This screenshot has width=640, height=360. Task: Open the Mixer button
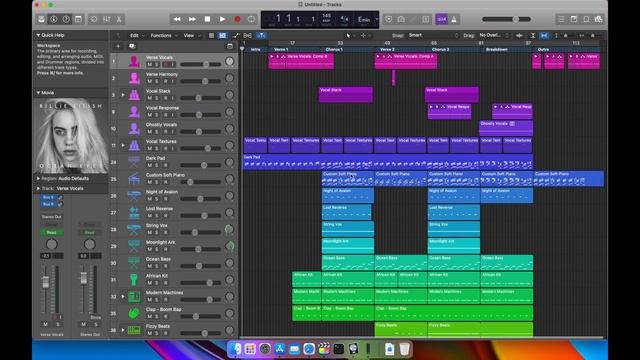(107, 19)
